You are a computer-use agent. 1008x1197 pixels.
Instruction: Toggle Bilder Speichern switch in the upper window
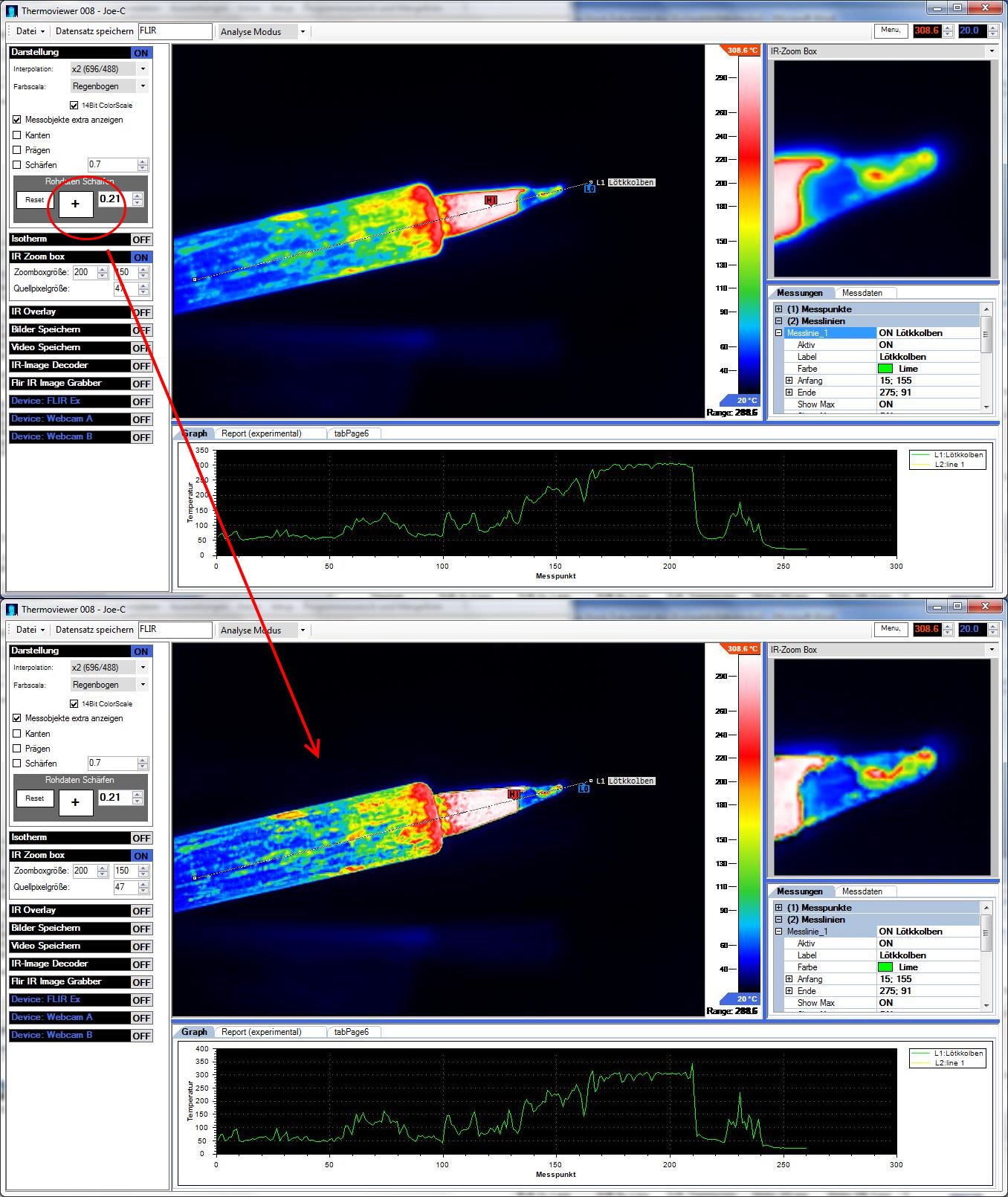pos(141,330)
